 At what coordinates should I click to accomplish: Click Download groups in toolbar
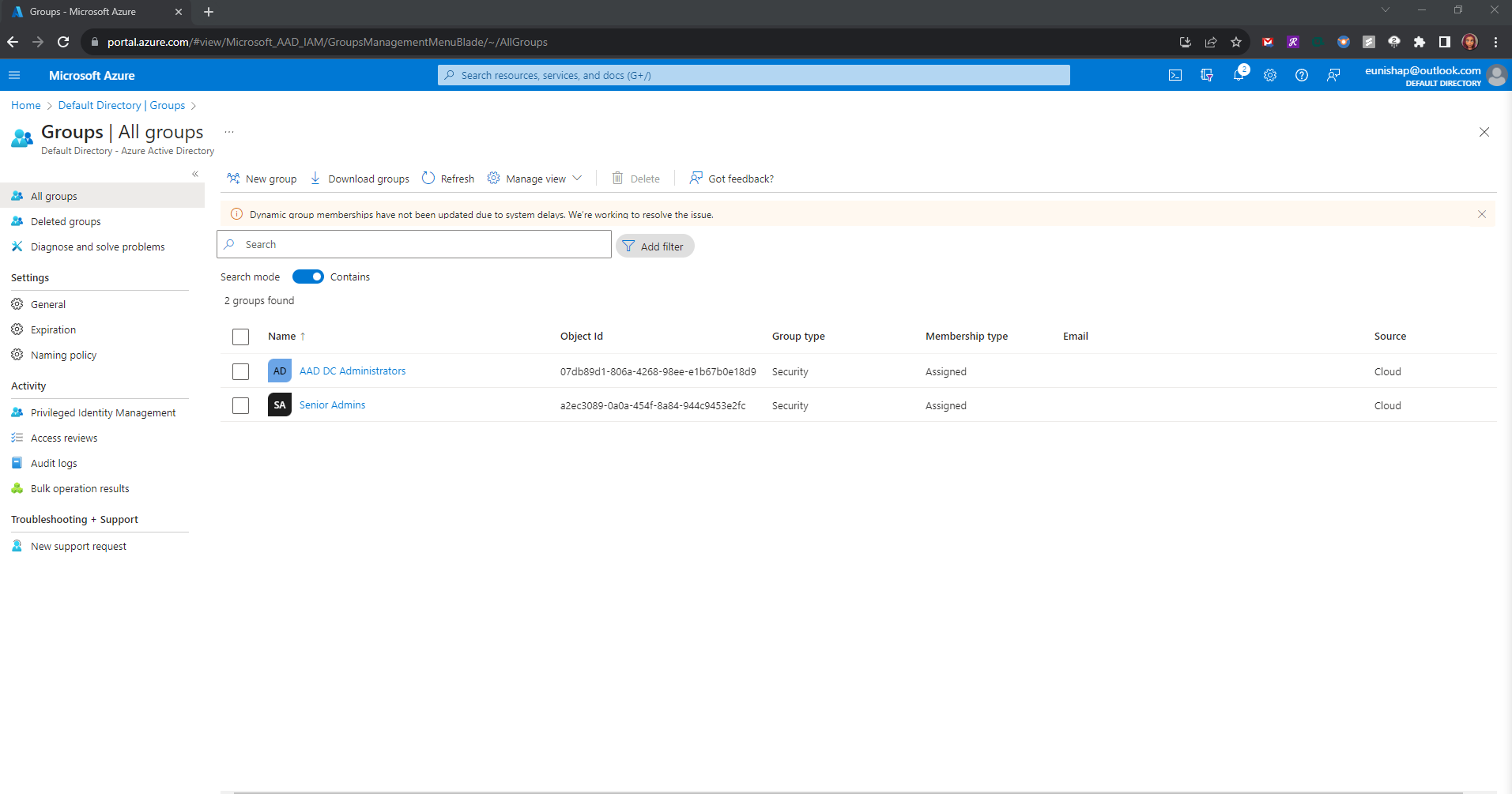click(x=360, y=179)
